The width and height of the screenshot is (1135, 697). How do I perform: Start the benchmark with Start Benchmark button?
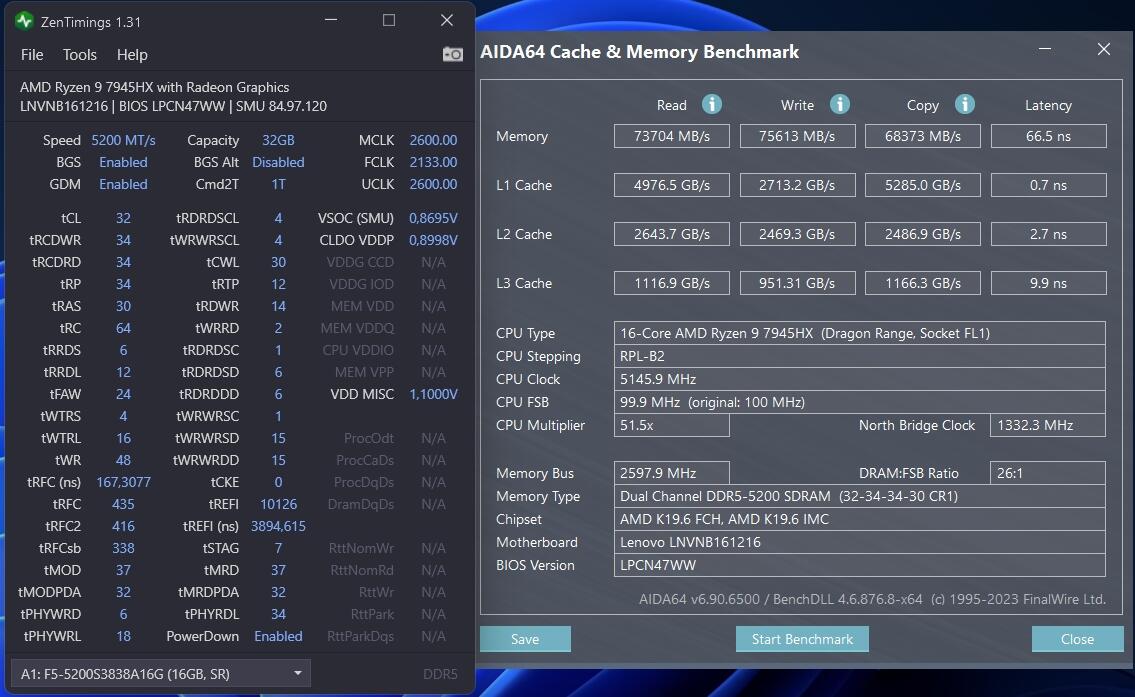[x=802, y=639]
